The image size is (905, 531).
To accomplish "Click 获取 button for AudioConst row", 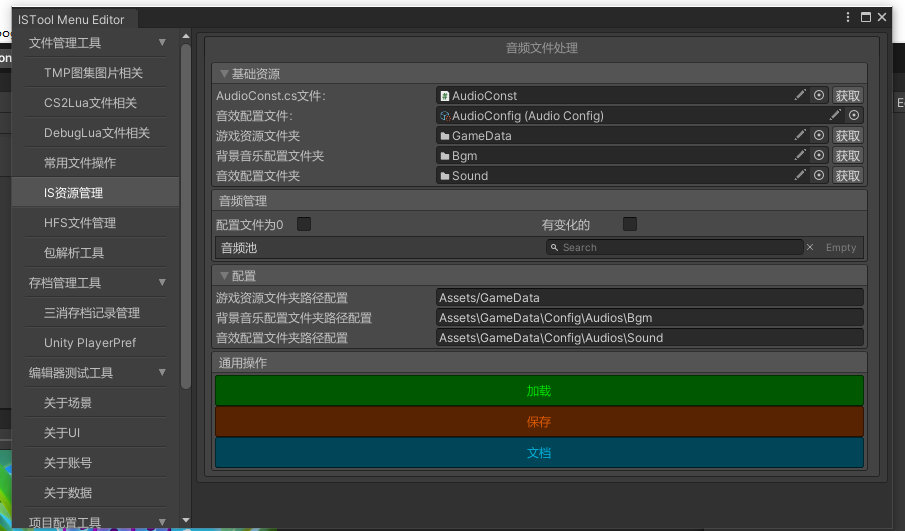I will point(847,95).
